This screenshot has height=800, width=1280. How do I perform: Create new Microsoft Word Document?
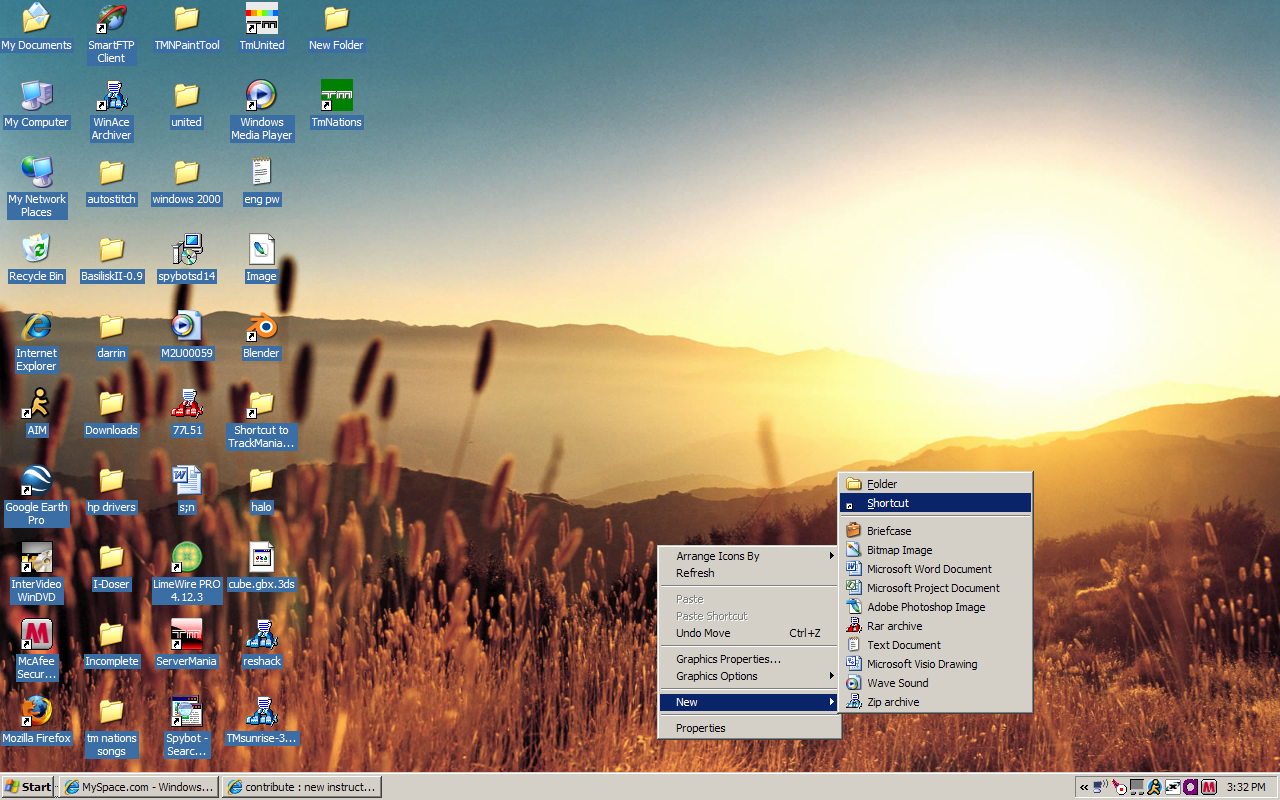coord(935,569)
